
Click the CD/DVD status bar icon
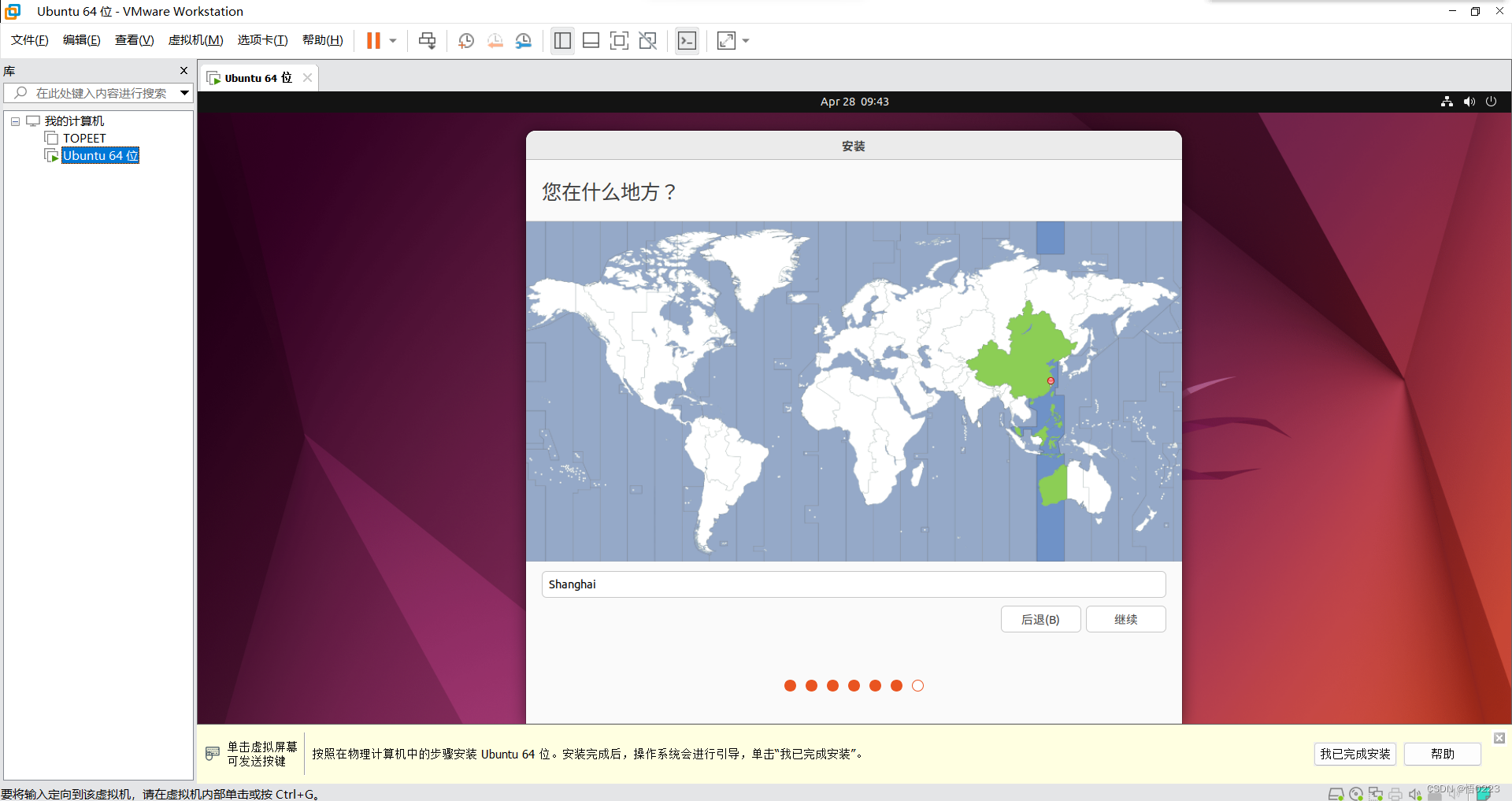(1356, 794)
